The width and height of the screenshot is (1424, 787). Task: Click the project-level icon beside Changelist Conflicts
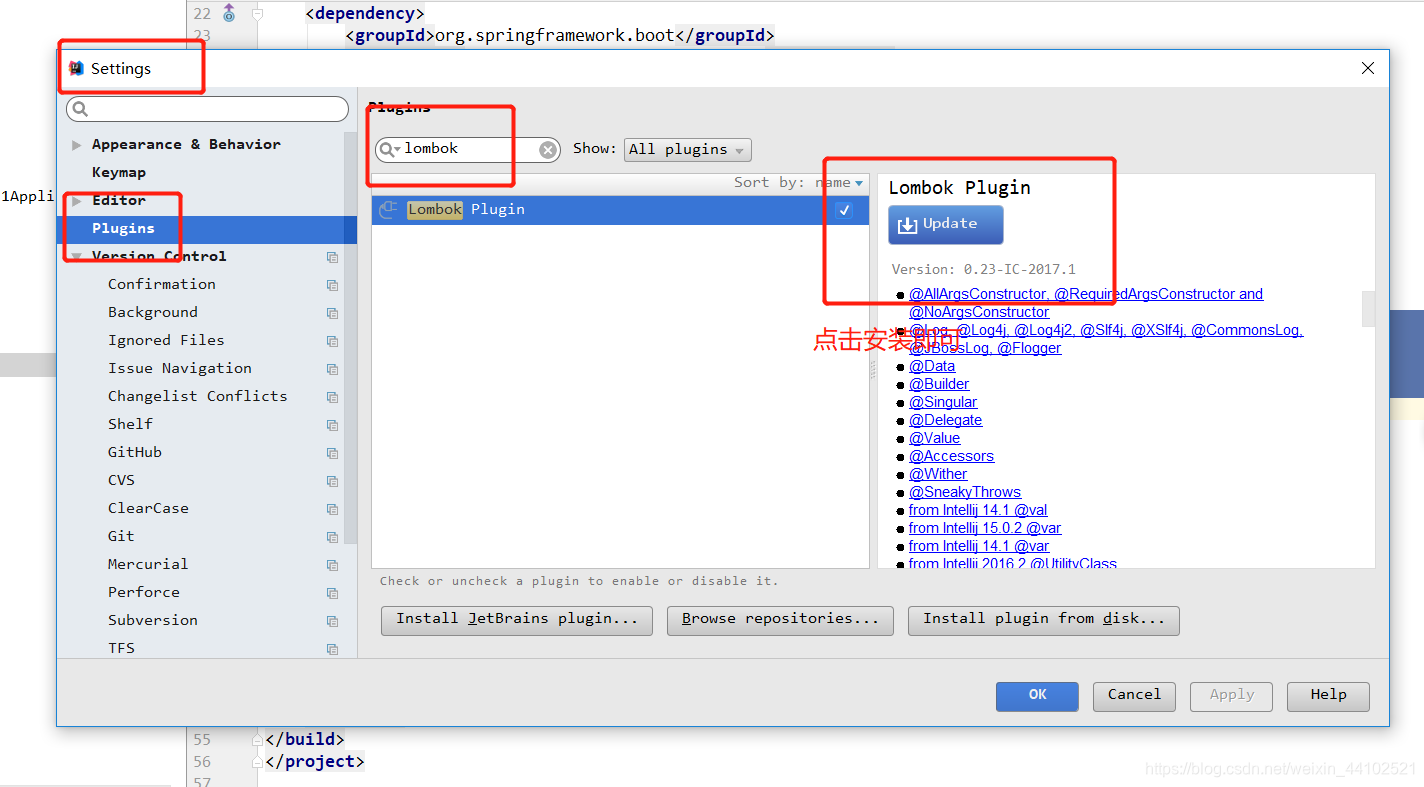point(332,397)
